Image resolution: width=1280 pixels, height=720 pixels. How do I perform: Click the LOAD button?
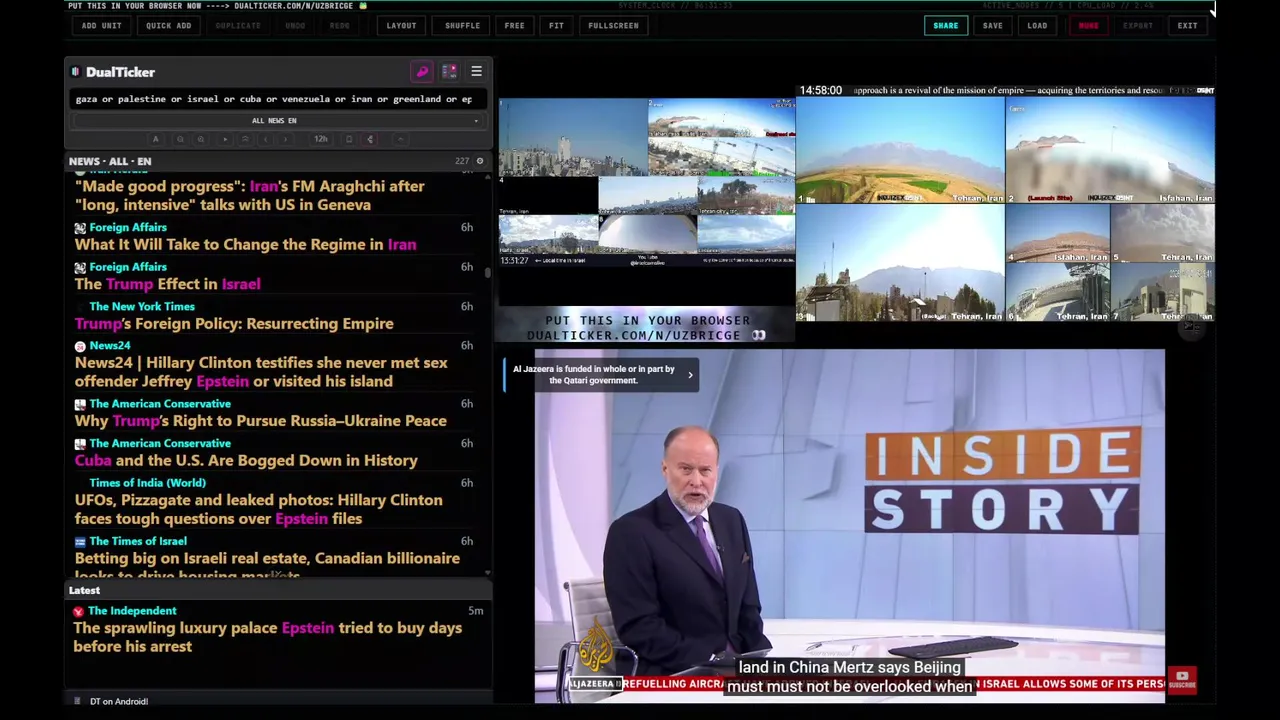pos(1037,25)
